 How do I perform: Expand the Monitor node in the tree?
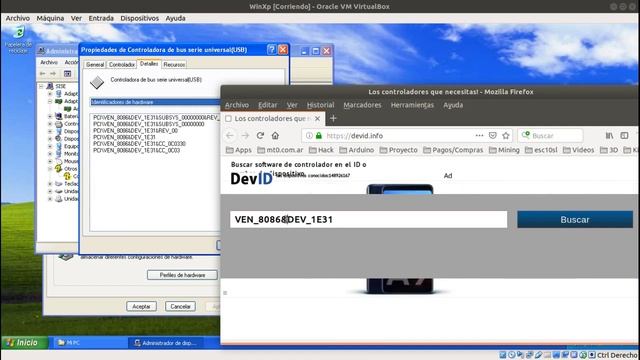50,154
